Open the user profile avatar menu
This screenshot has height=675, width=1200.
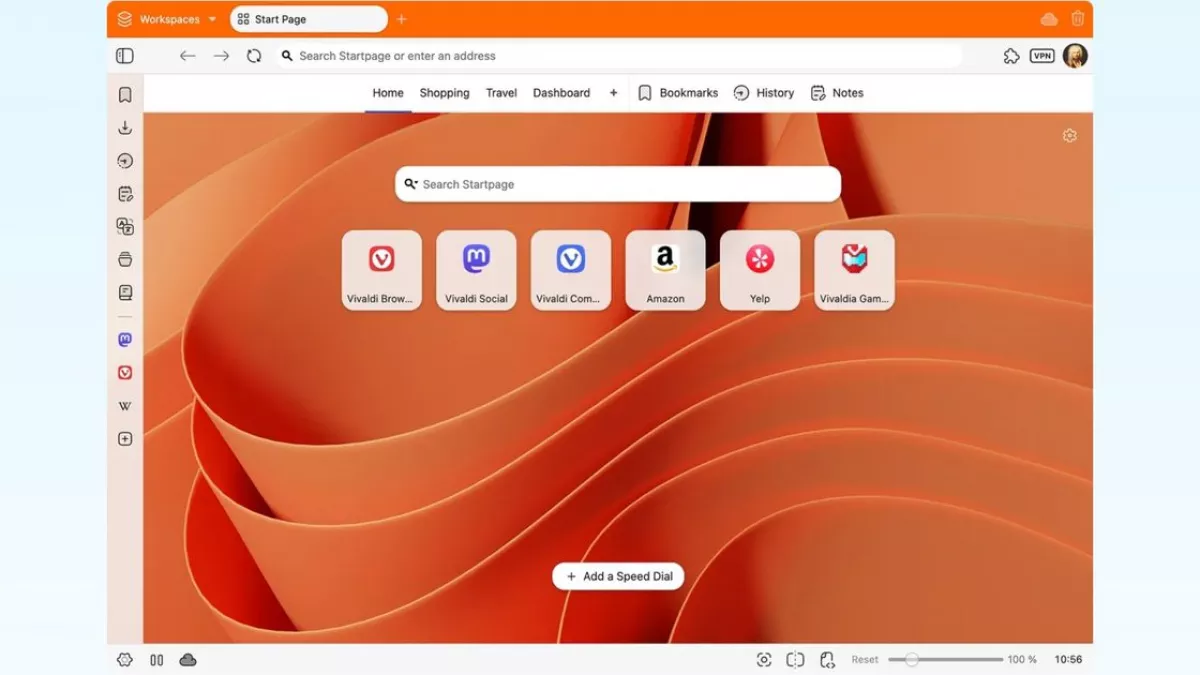pos(1075,56)
